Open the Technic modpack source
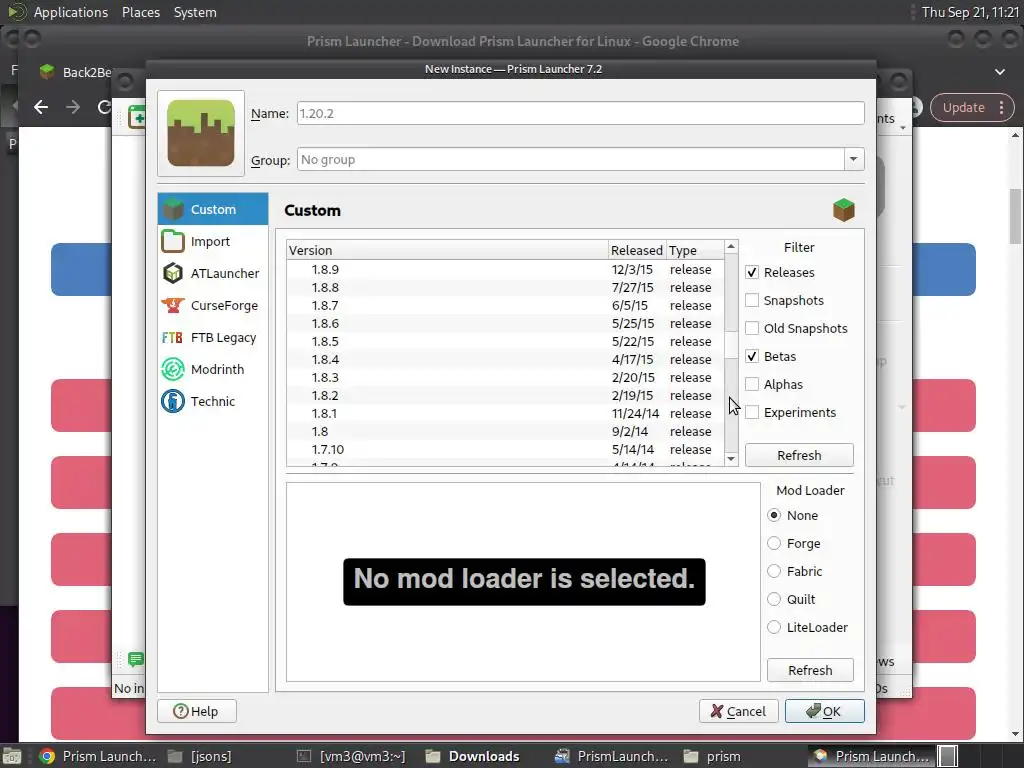This screenshot has height=768, width=1024. 213,401
